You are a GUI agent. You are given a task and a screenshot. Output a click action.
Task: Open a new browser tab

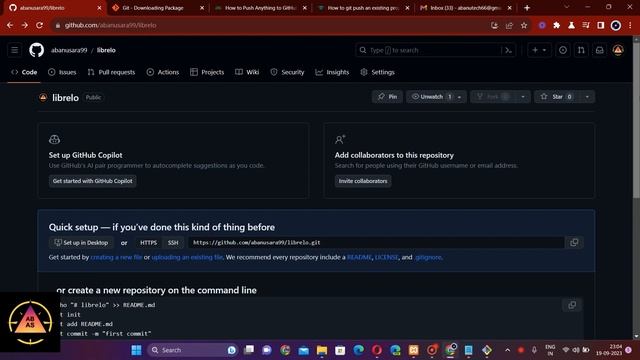527,8
